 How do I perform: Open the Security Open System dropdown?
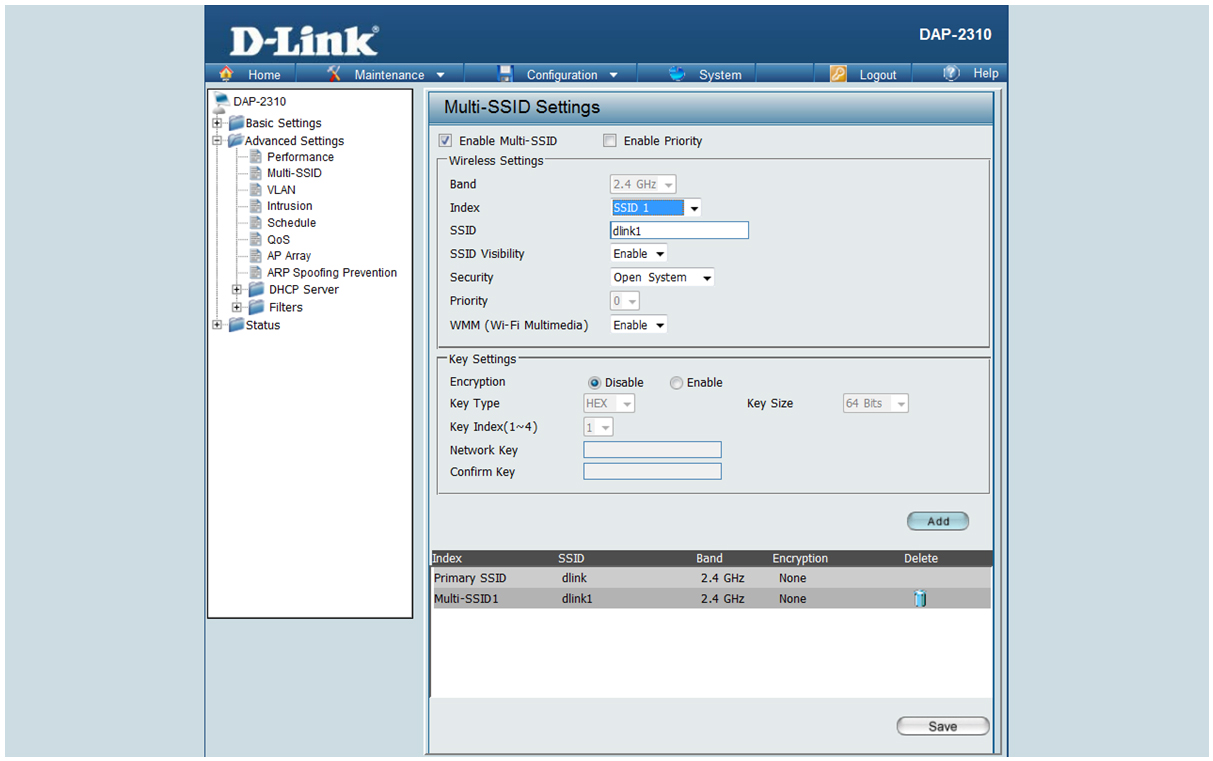pyautogui.click(x=662, y=278)
